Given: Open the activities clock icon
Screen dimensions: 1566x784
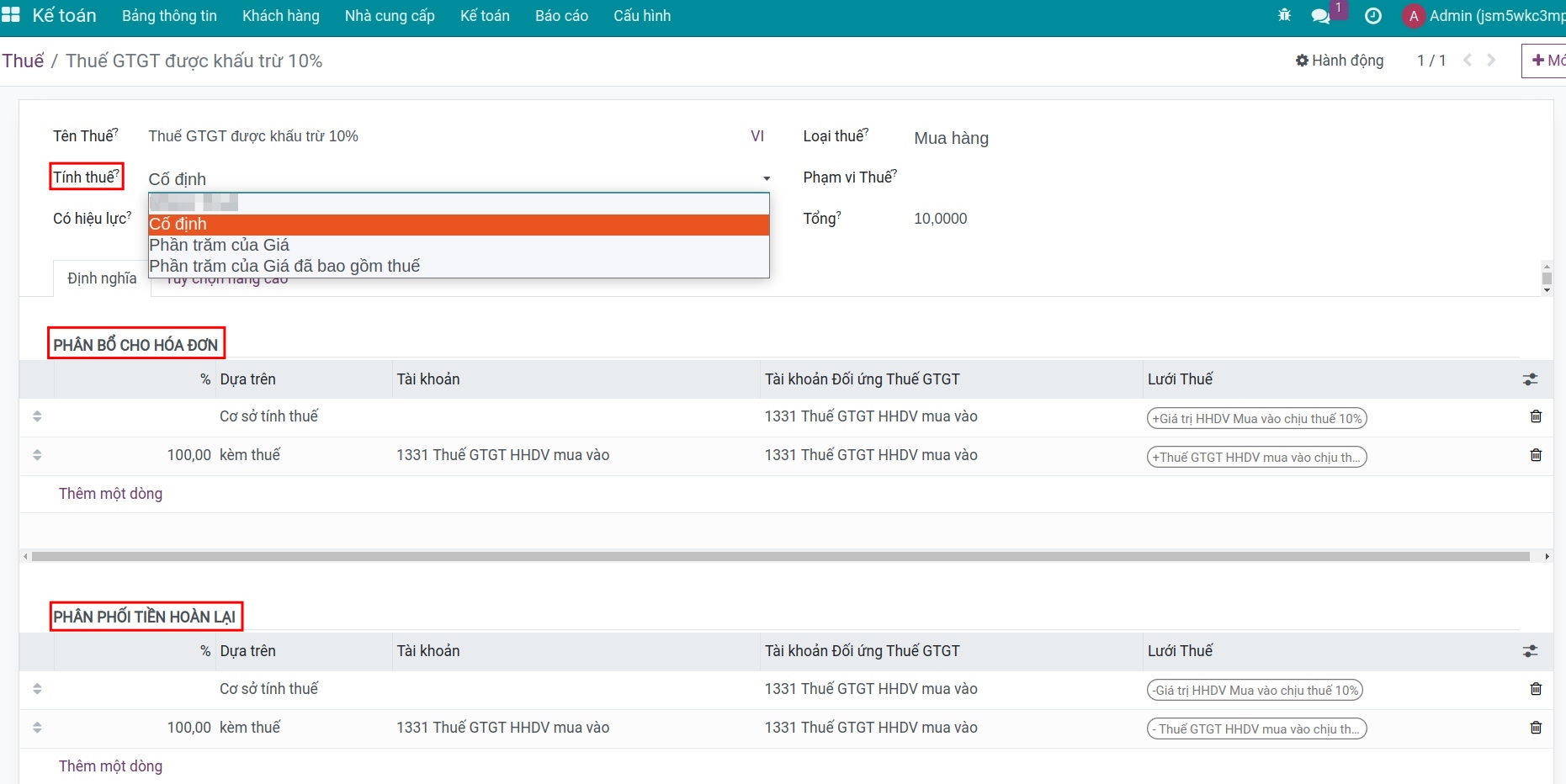Looking at the screenshot, I should (1372, 16).
